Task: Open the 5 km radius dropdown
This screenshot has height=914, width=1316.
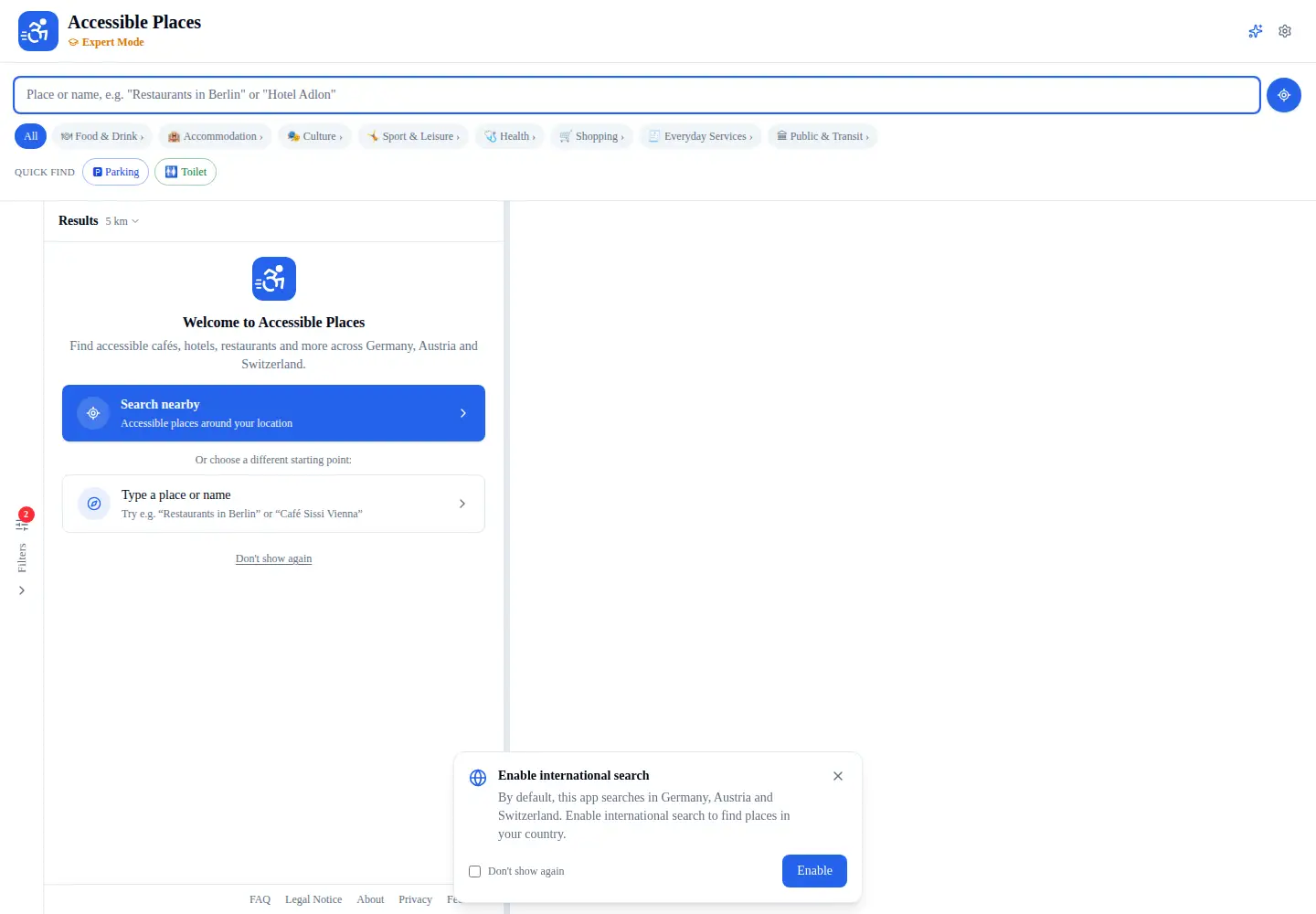Action: point(122,221)
